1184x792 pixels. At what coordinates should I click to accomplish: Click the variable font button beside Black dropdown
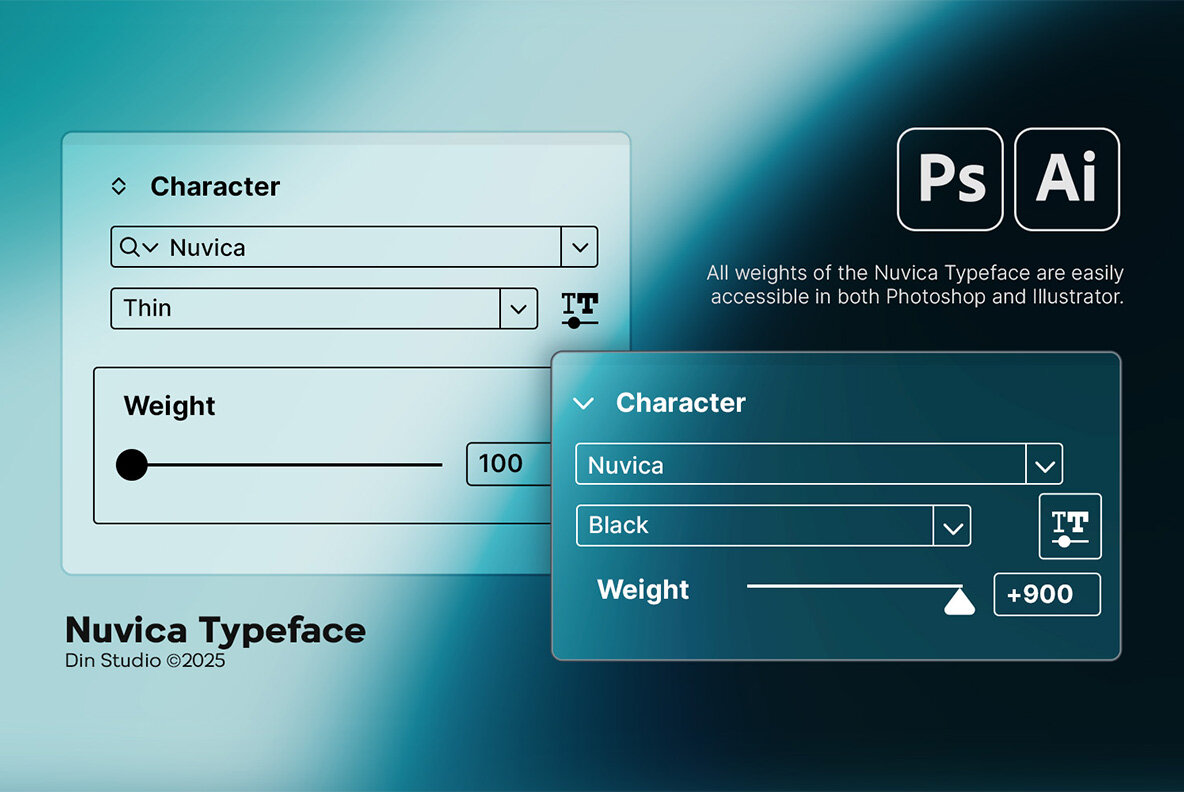(1070, 526)
